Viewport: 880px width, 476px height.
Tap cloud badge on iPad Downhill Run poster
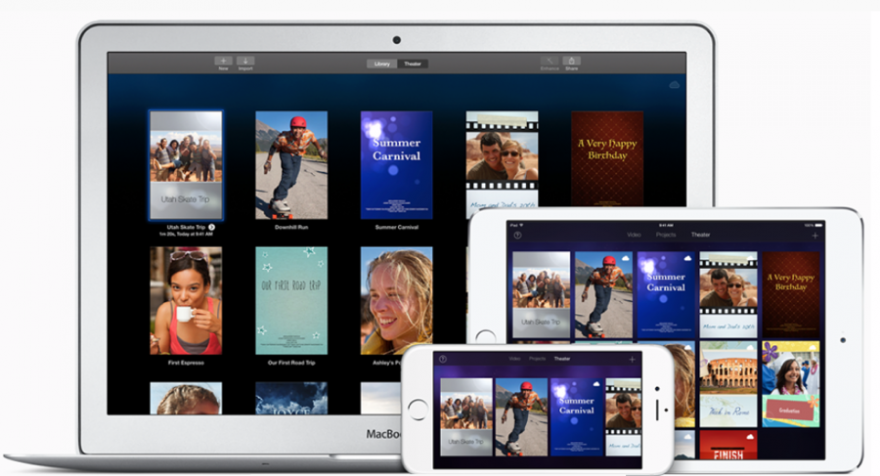point(625,259)
